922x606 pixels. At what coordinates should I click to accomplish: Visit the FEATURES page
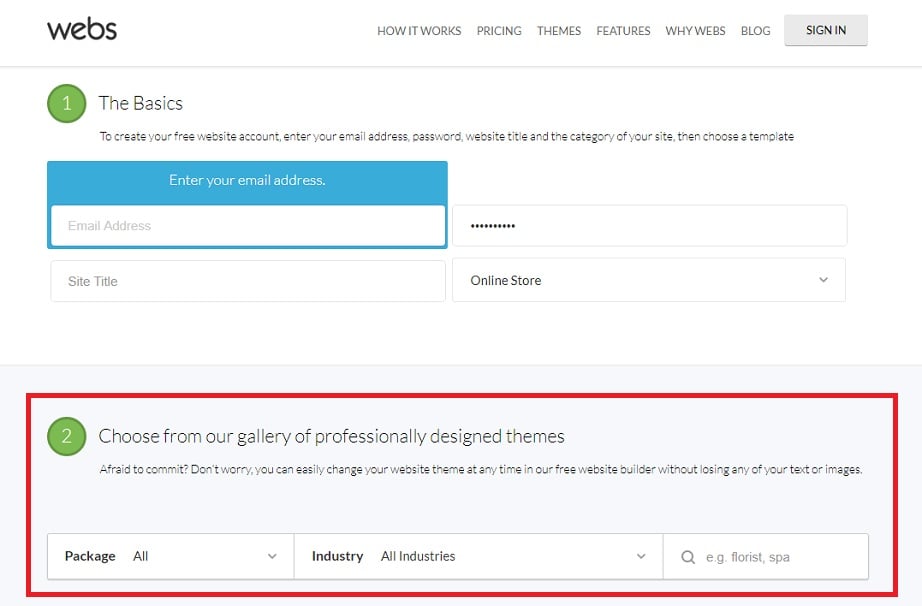[x=623, y=31]
